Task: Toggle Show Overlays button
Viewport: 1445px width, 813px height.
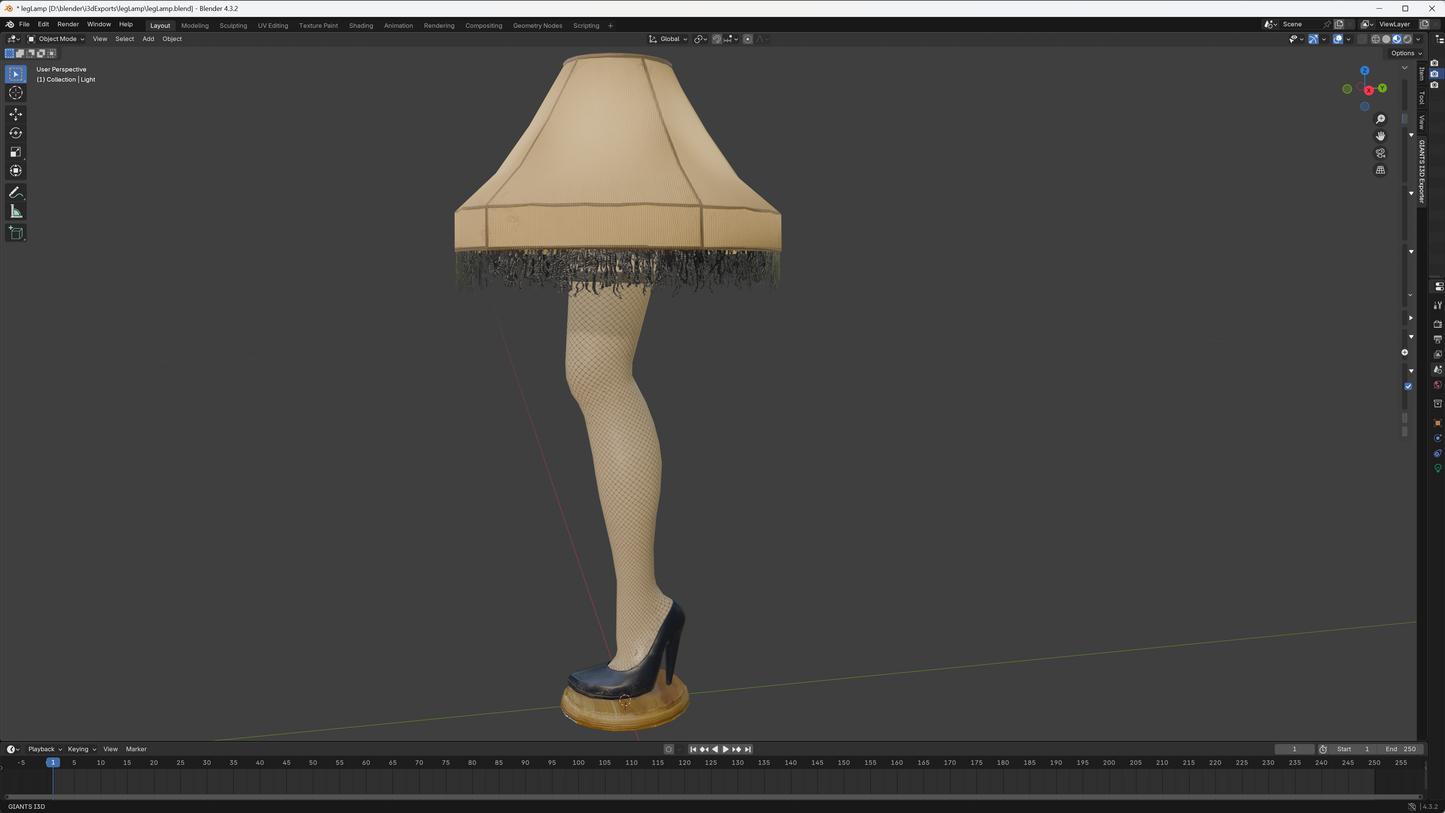Action: pyautogui.click(x=1338, y=39)
